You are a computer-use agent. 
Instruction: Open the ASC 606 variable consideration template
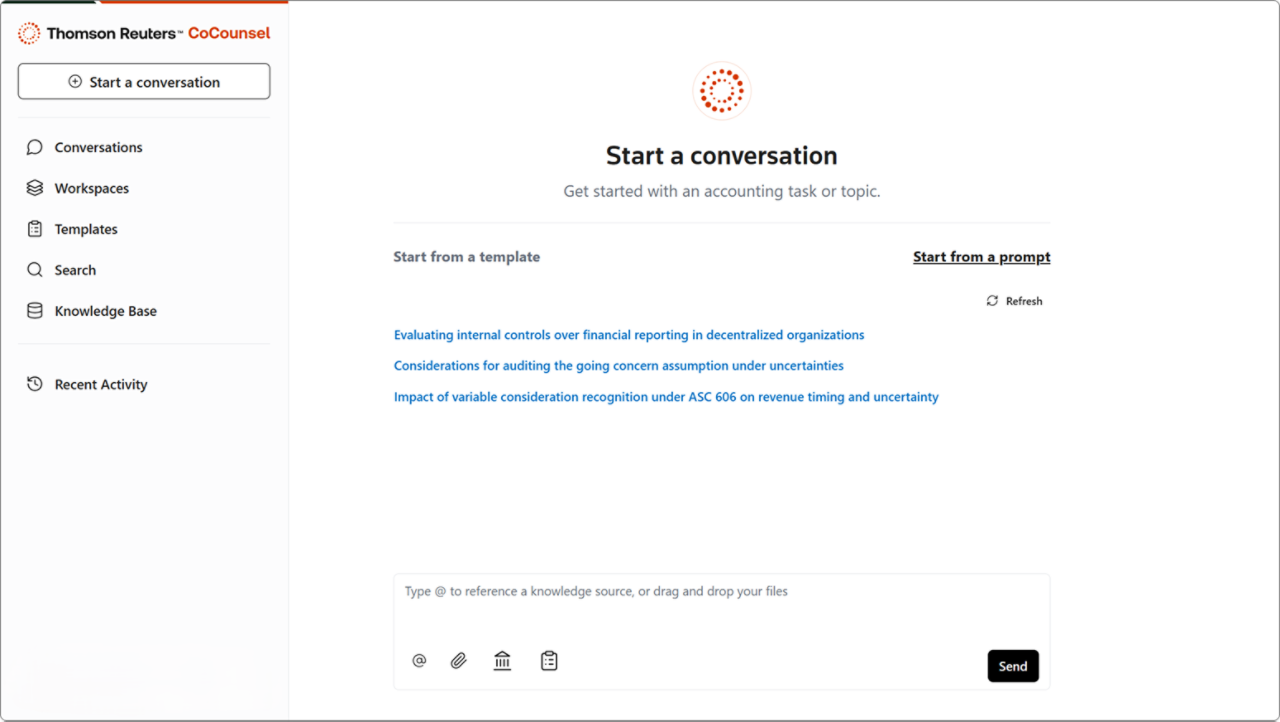coord(666,397)
